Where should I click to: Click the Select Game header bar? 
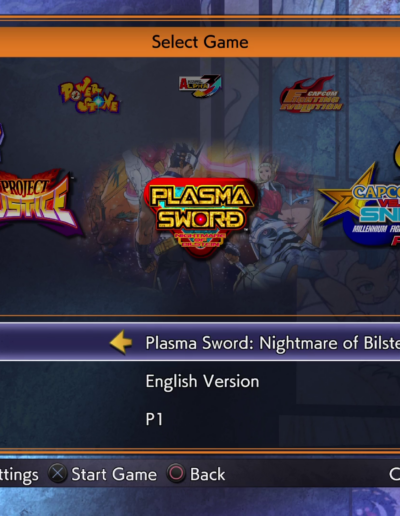coord(200,42)
